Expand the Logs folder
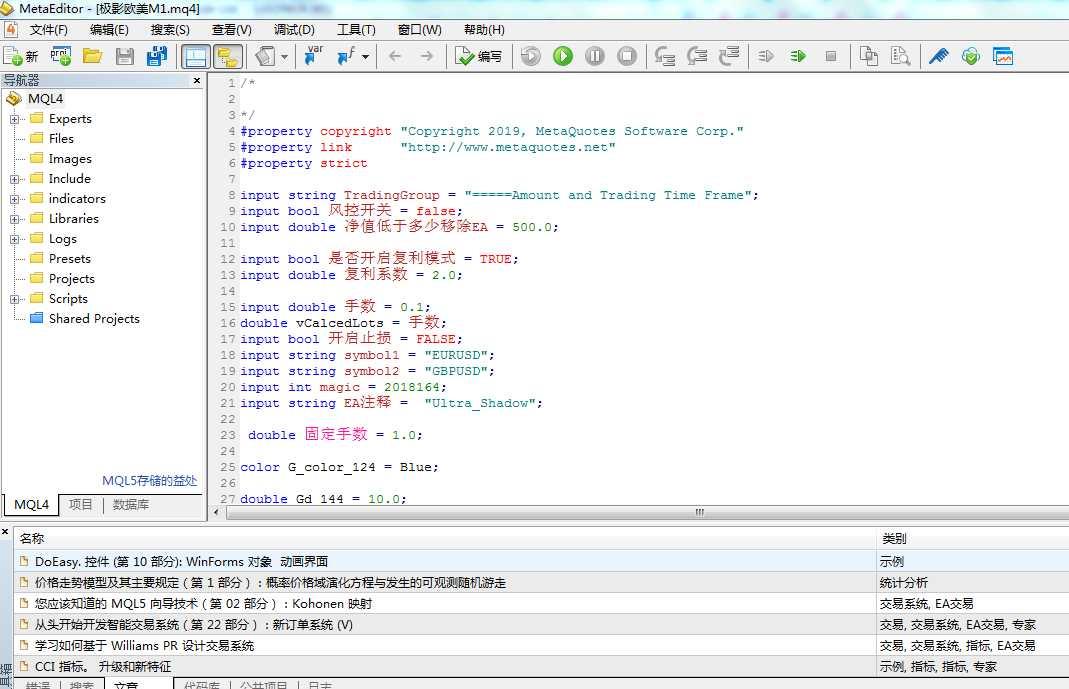1069x689 pixels. coord(14,239)
